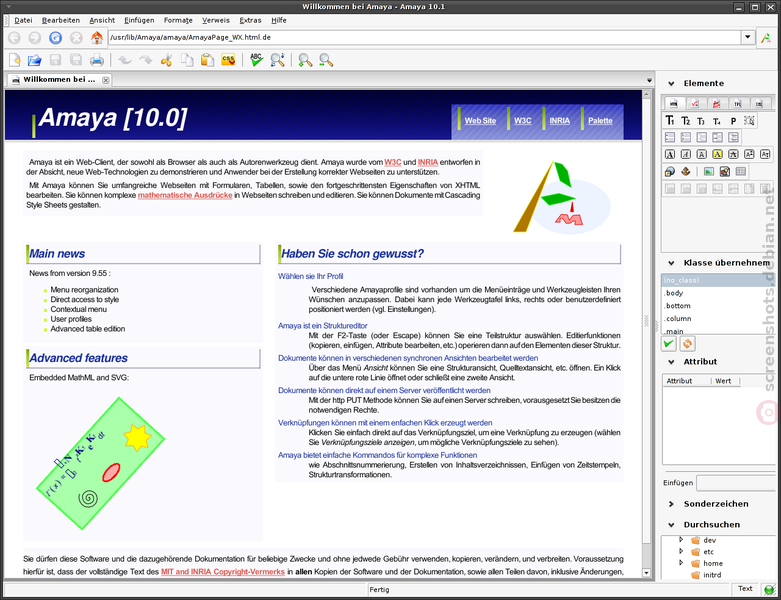The width and height of the screenshot is (781, 600).
Task: Zoom in with the green plus magnifier
Action: click(x=305, y=60)
